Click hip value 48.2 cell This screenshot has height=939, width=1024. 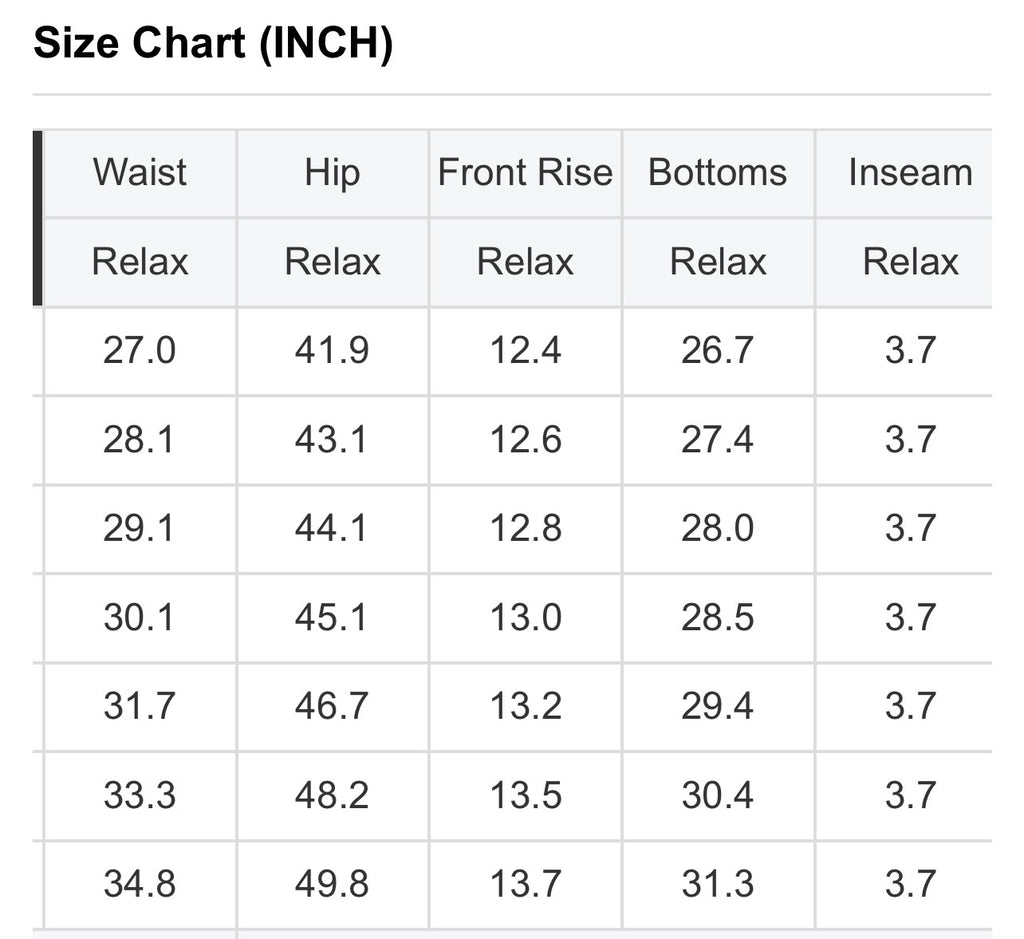(332, 795)
